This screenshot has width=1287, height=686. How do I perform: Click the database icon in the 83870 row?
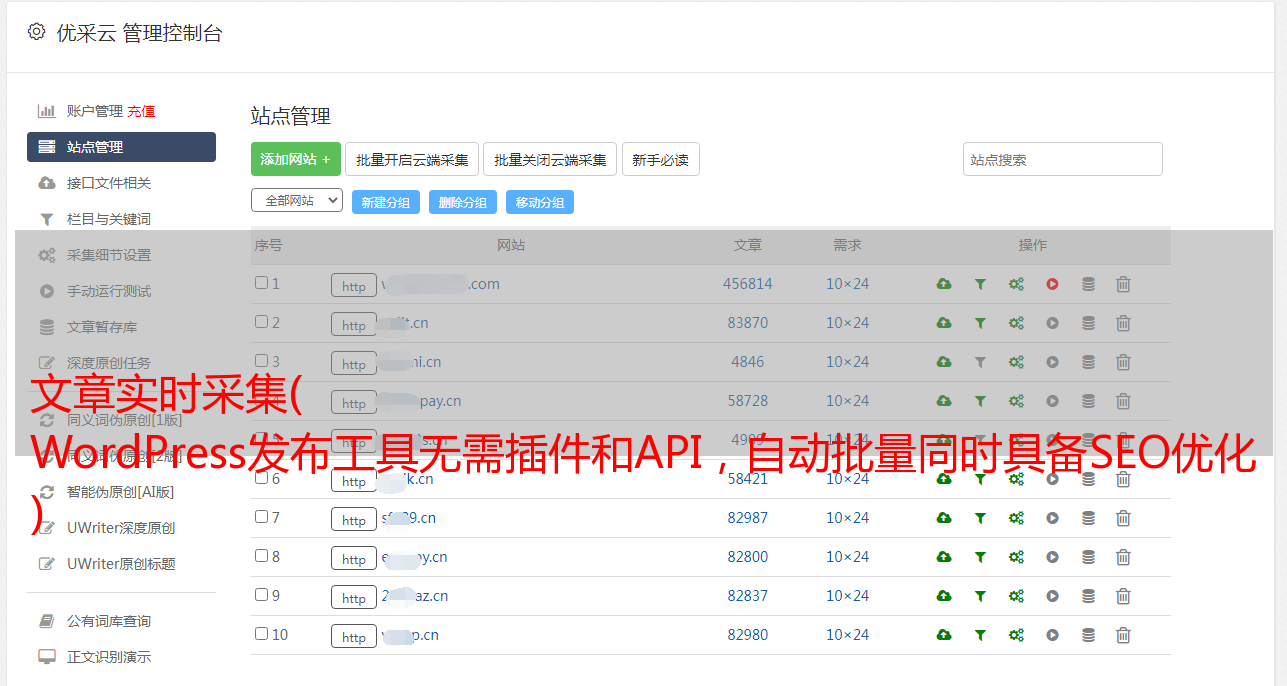tap(1088, 323)
